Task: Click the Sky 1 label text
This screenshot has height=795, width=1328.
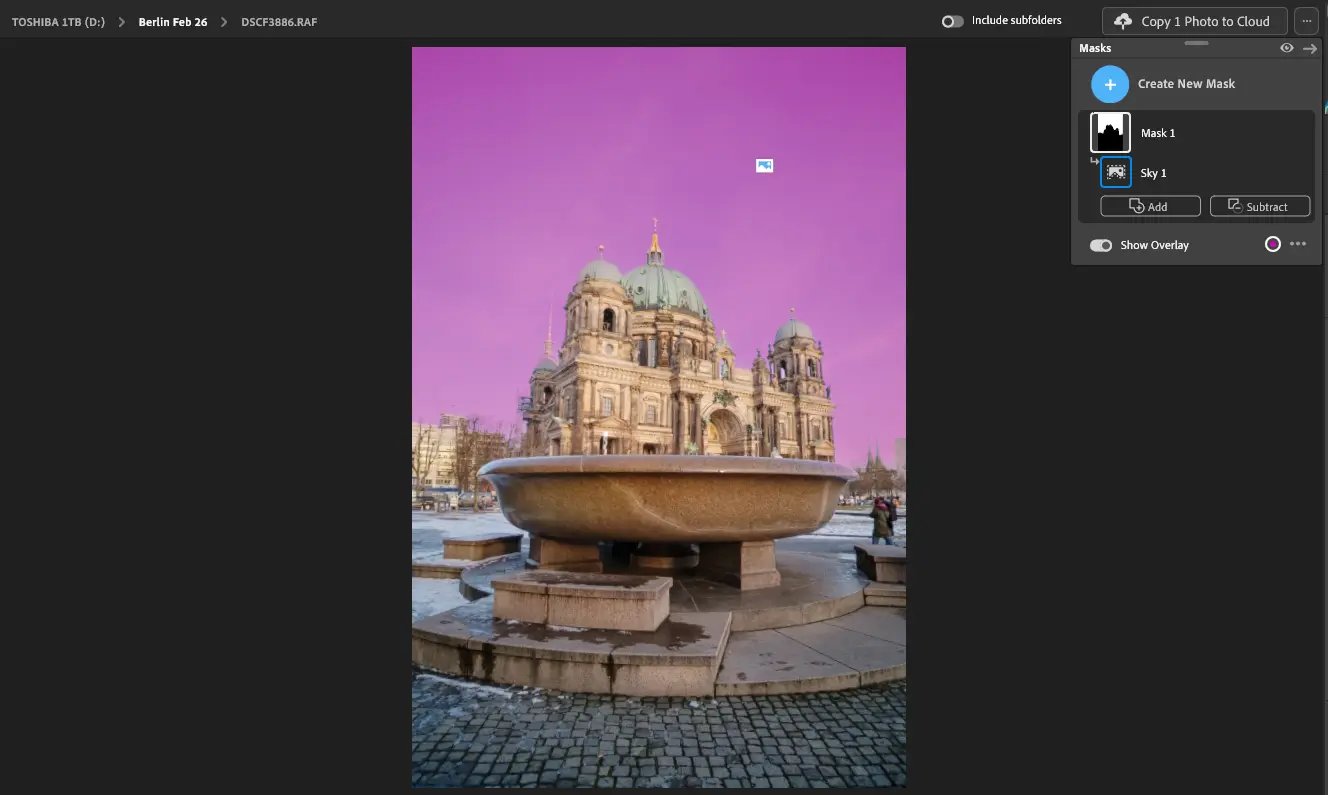Action: point(1154,173)
